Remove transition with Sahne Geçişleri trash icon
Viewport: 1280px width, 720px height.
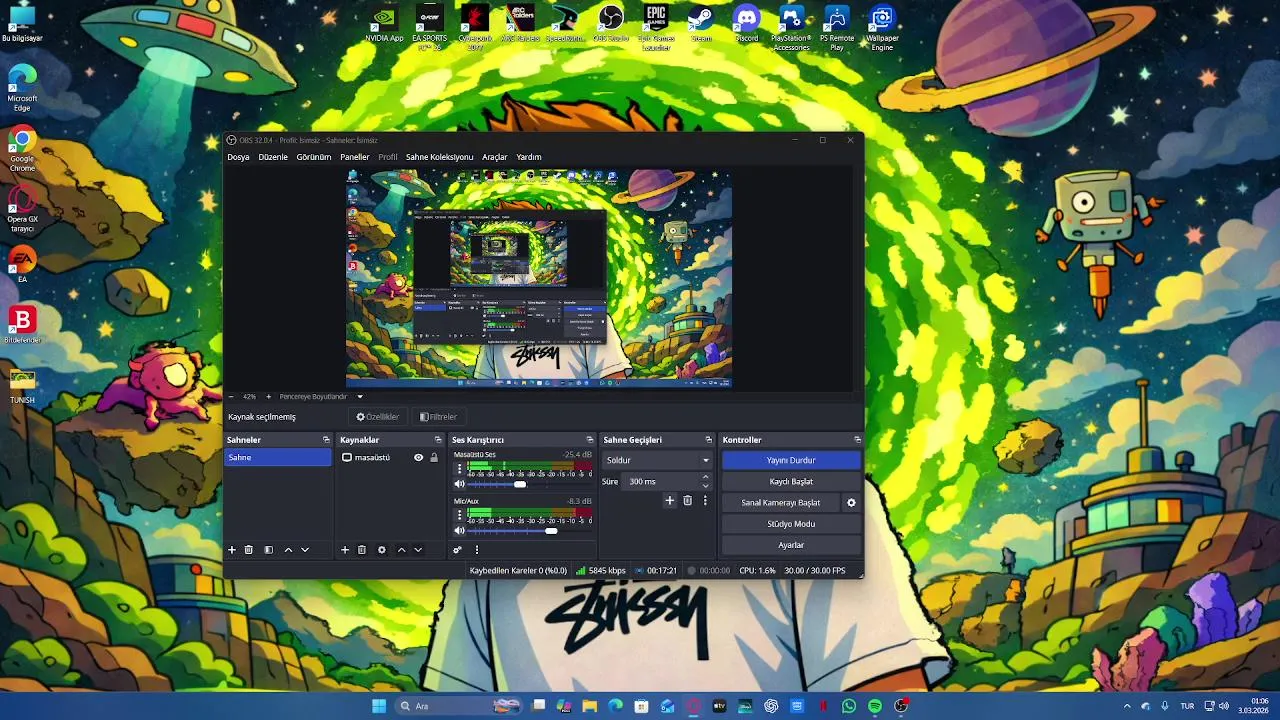(x=687, y=501)
